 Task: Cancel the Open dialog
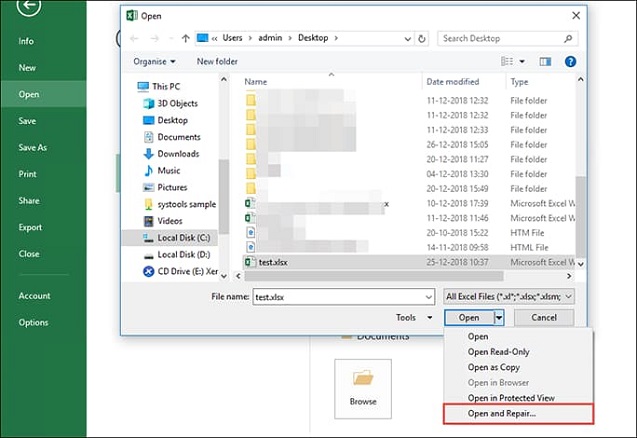tap(544, 317)
